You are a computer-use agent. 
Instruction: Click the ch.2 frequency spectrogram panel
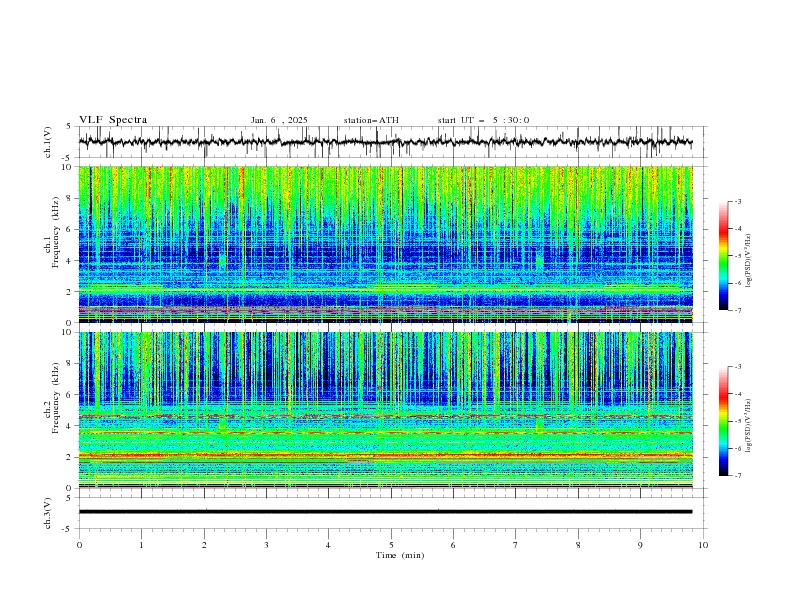(385, 410)
